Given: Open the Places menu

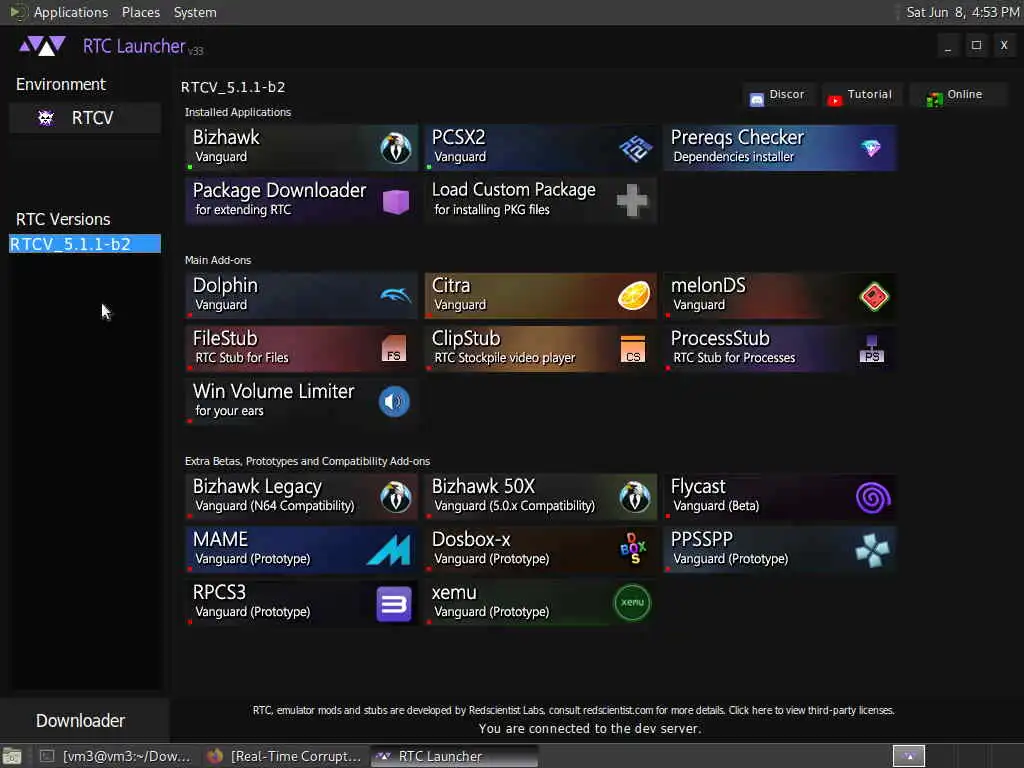Looking at the screenshot, I should pyautogui.click(x=141, y=12).
